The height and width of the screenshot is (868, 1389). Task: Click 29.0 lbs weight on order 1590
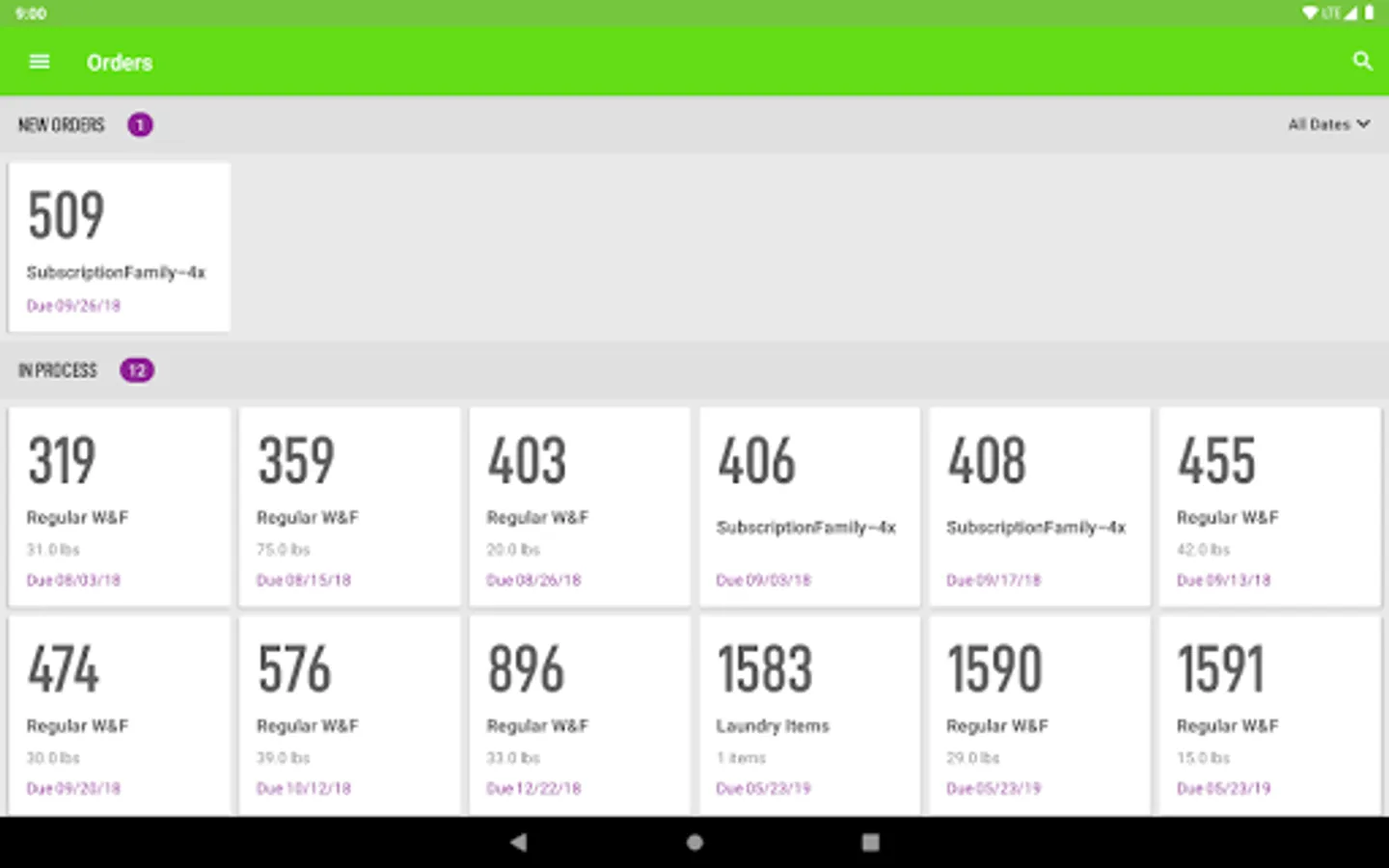(x=973, y=758)
